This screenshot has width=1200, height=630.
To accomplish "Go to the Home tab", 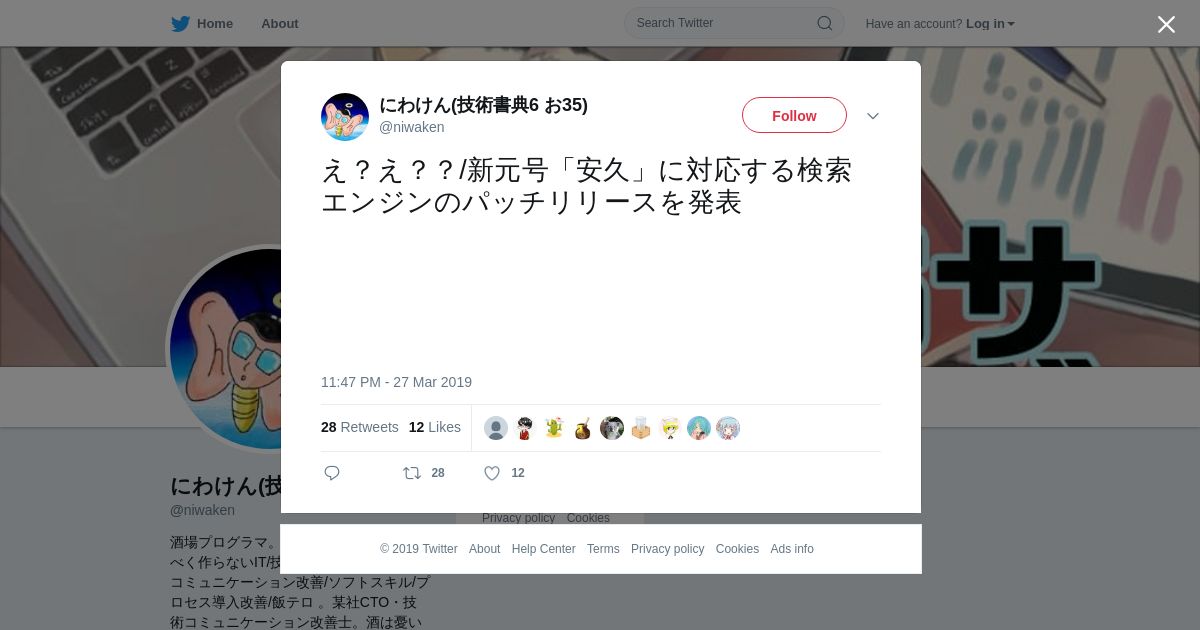I will click(215, 24).
